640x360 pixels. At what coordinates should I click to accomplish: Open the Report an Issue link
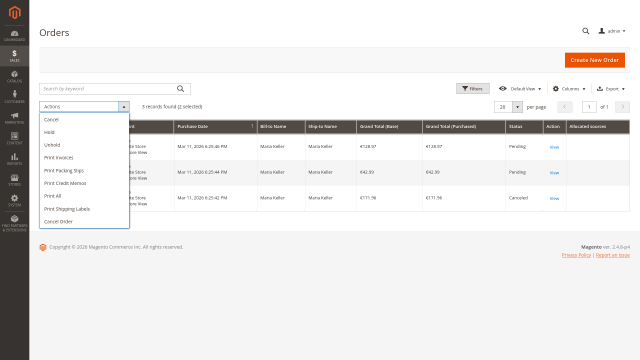point(613,255)
